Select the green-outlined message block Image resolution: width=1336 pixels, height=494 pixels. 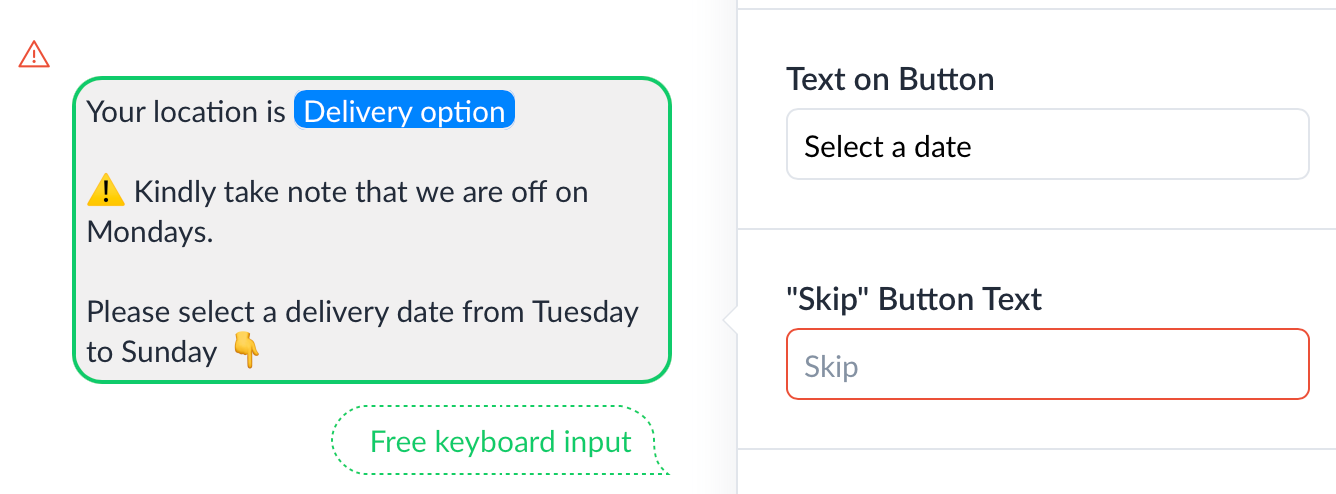coord(372,230)
